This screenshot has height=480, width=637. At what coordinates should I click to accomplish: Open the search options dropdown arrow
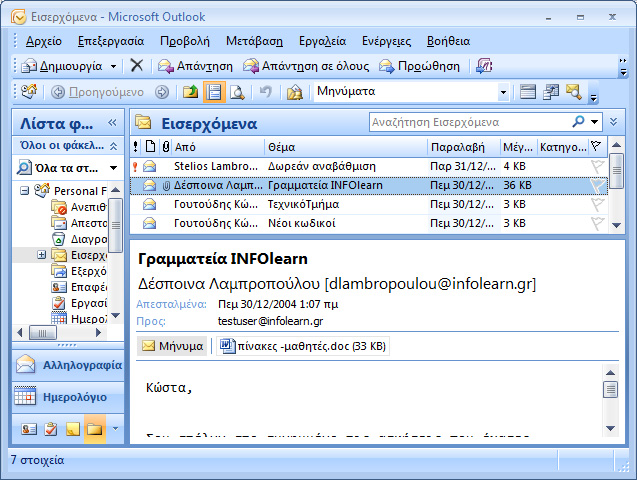[595, 122]
